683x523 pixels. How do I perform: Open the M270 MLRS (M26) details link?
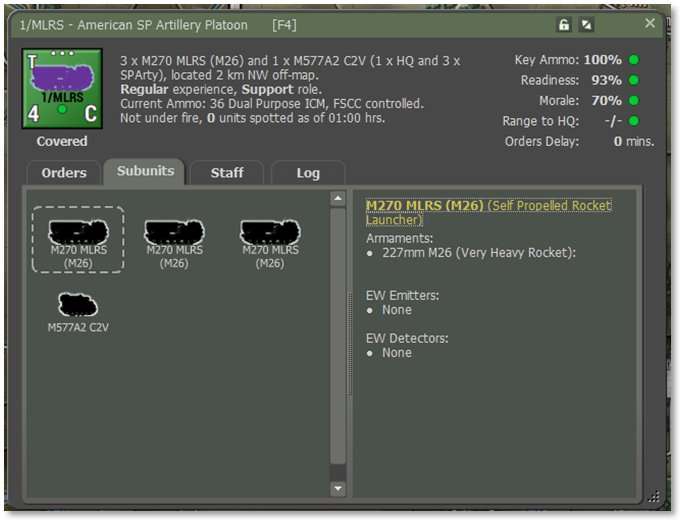424,205
